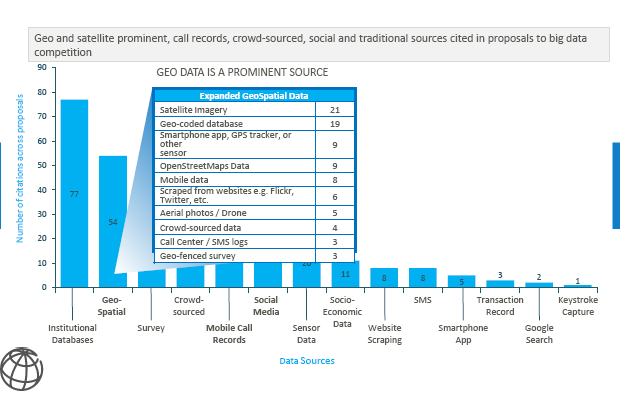Click value 19 in Geo-coded database row
The height and width of the screenshot is (397, 622).
[335, 124]
